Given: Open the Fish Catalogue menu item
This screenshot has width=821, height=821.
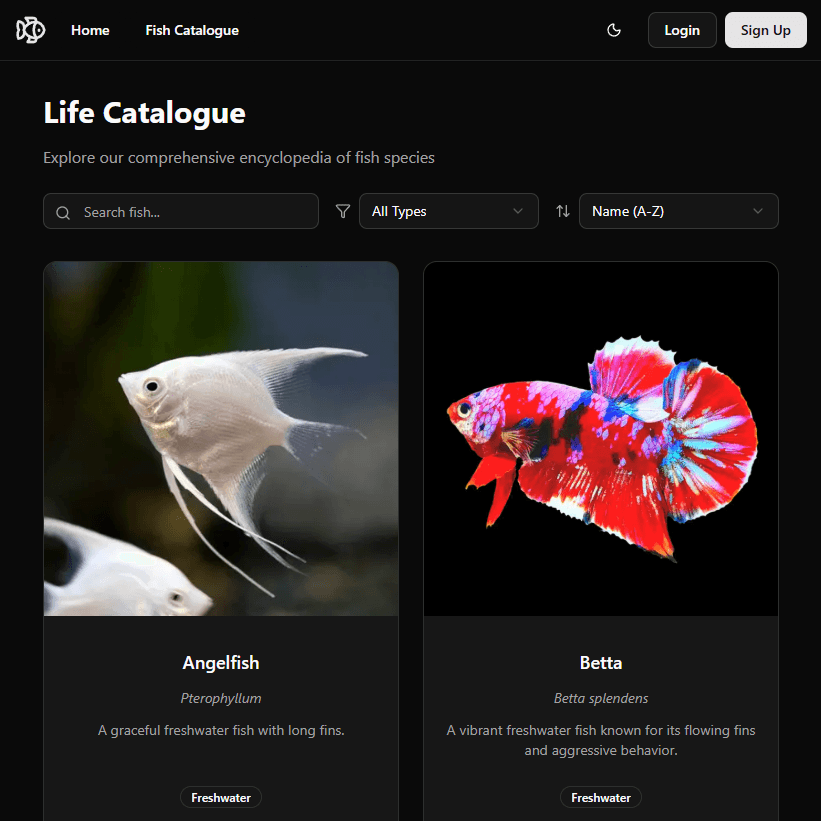Looking at the screenshot, I should coord(192,30).
